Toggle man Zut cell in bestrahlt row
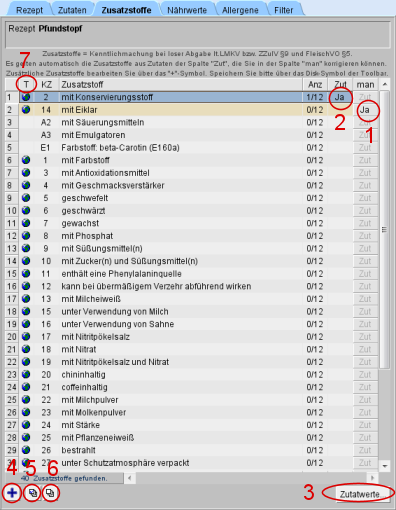The image size is (396, 510). 365,450
